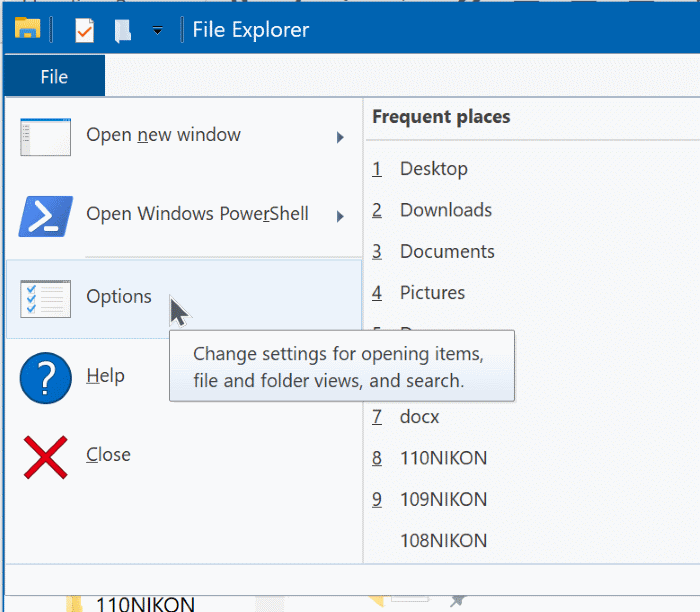Select Open Windows PowerShell menu entry
This screenshot has width=700, height=612.
click(x=184, y=215)
